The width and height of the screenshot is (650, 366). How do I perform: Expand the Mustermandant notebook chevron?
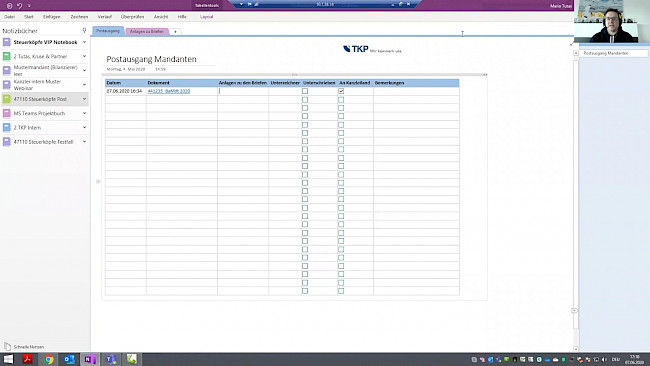point(84,70)
